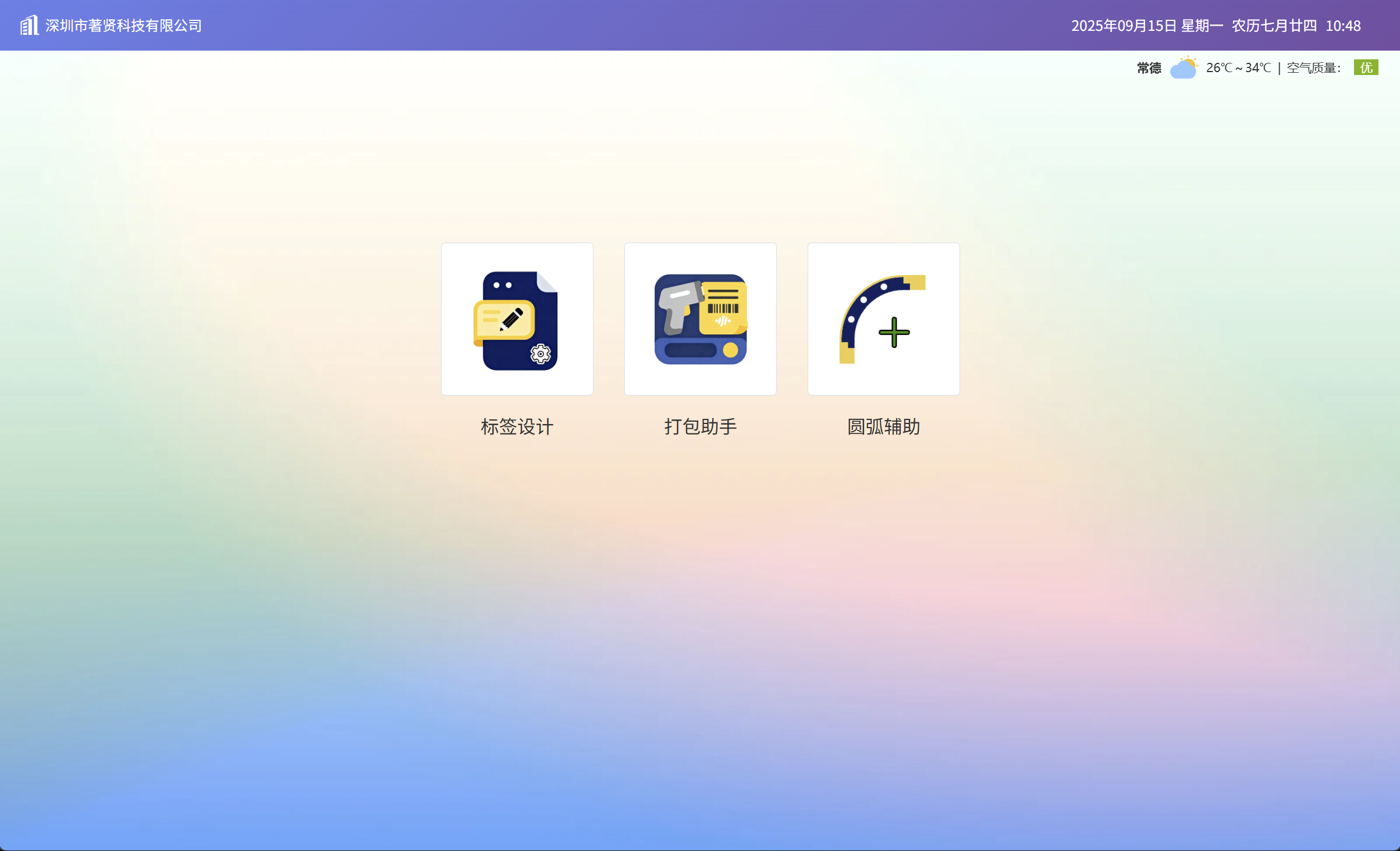Click the 打包助手 text label
Image resolution: width=1400 pixels, height=851 pixels.
tap(700, 426)
